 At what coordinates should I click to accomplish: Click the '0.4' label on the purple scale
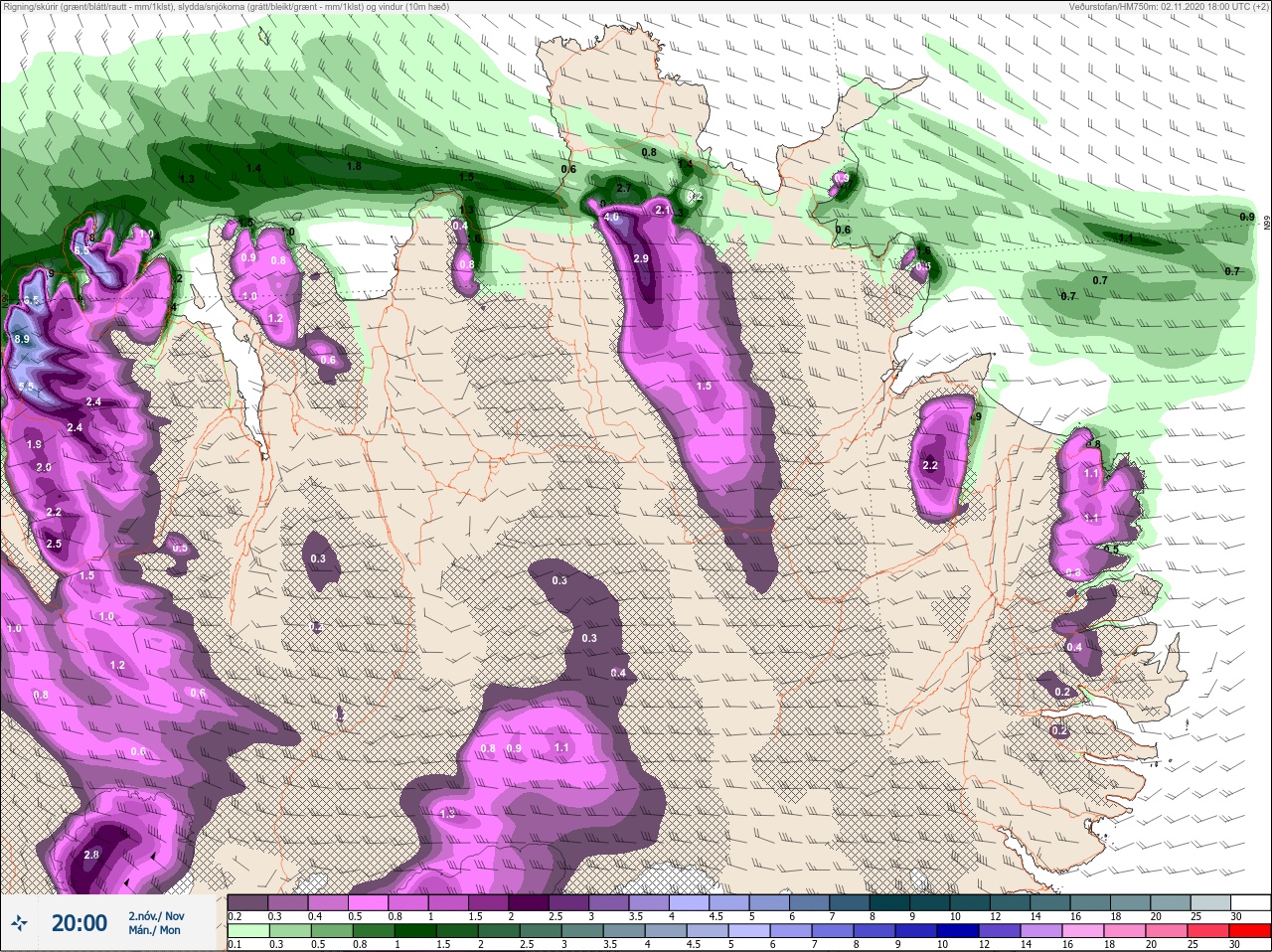pyautogui.click(x=315, y=916)
